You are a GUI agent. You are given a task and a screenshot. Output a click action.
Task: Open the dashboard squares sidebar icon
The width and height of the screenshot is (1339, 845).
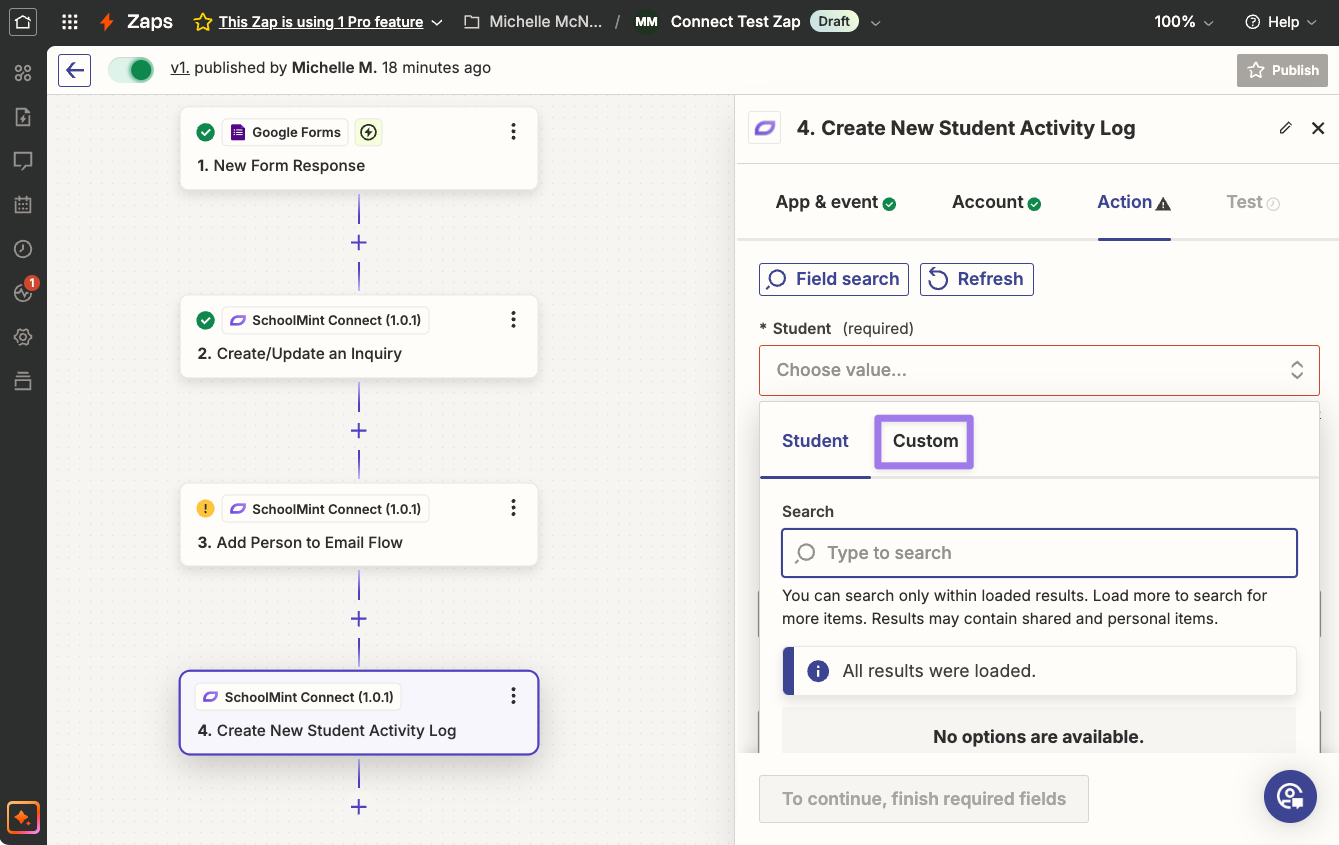23,73
